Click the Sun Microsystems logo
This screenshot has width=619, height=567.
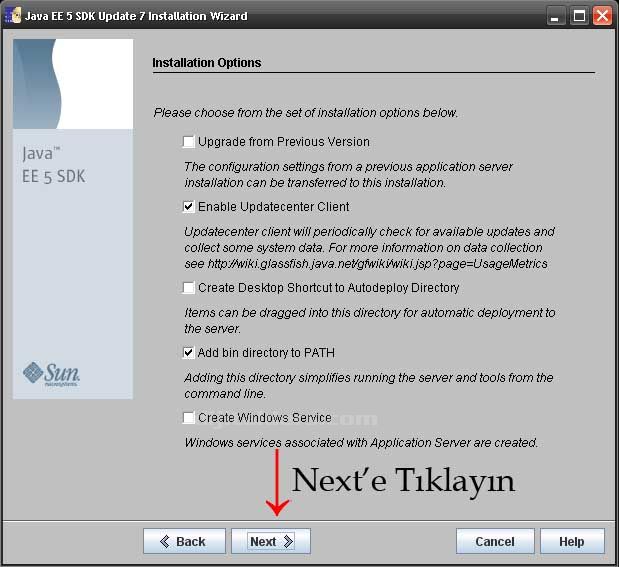point(51,374)
